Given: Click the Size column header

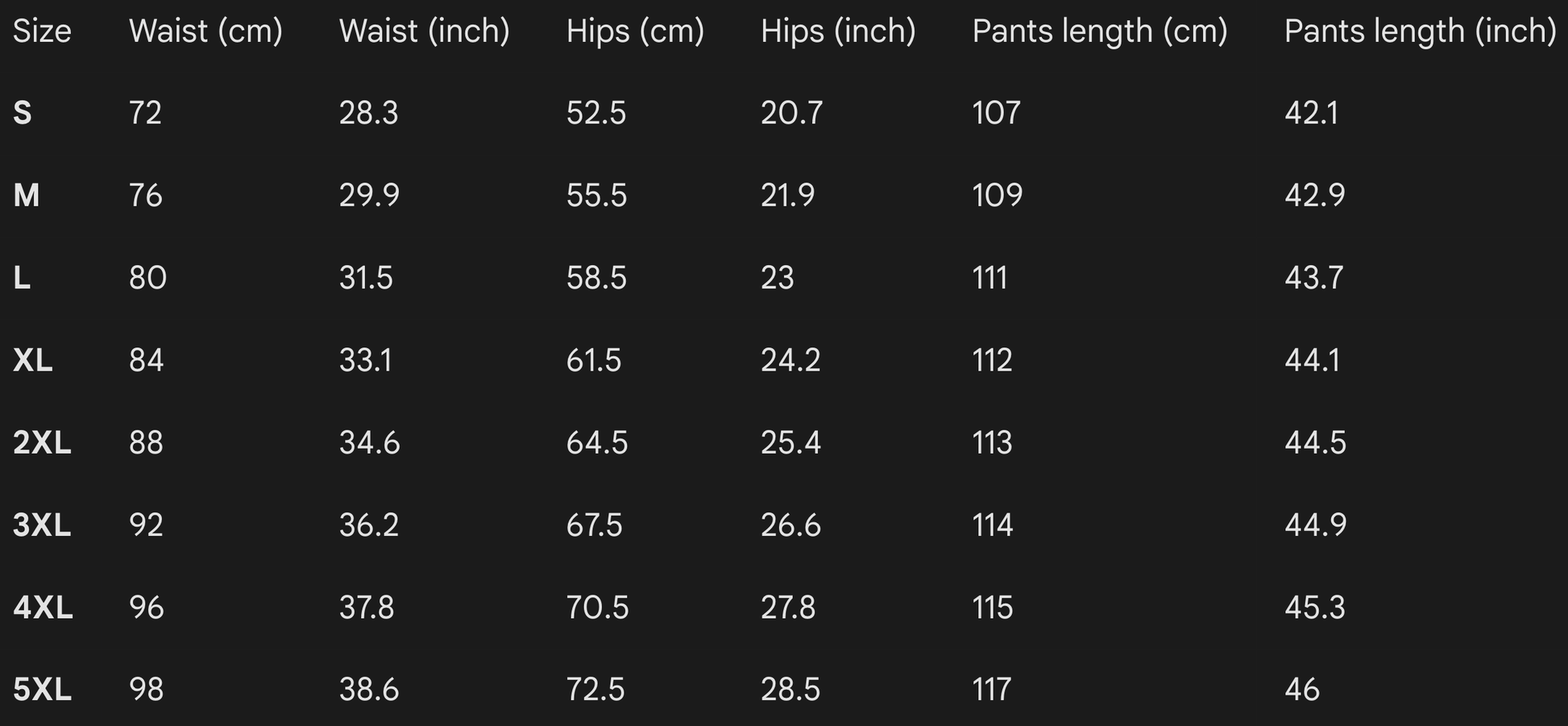Looking at the screenshot, I should [42, 31].
